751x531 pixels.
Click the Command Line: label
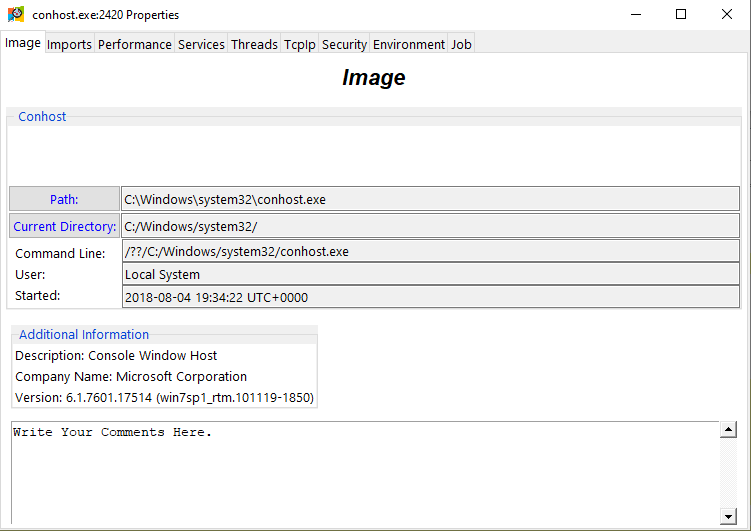tap(60, 253)
